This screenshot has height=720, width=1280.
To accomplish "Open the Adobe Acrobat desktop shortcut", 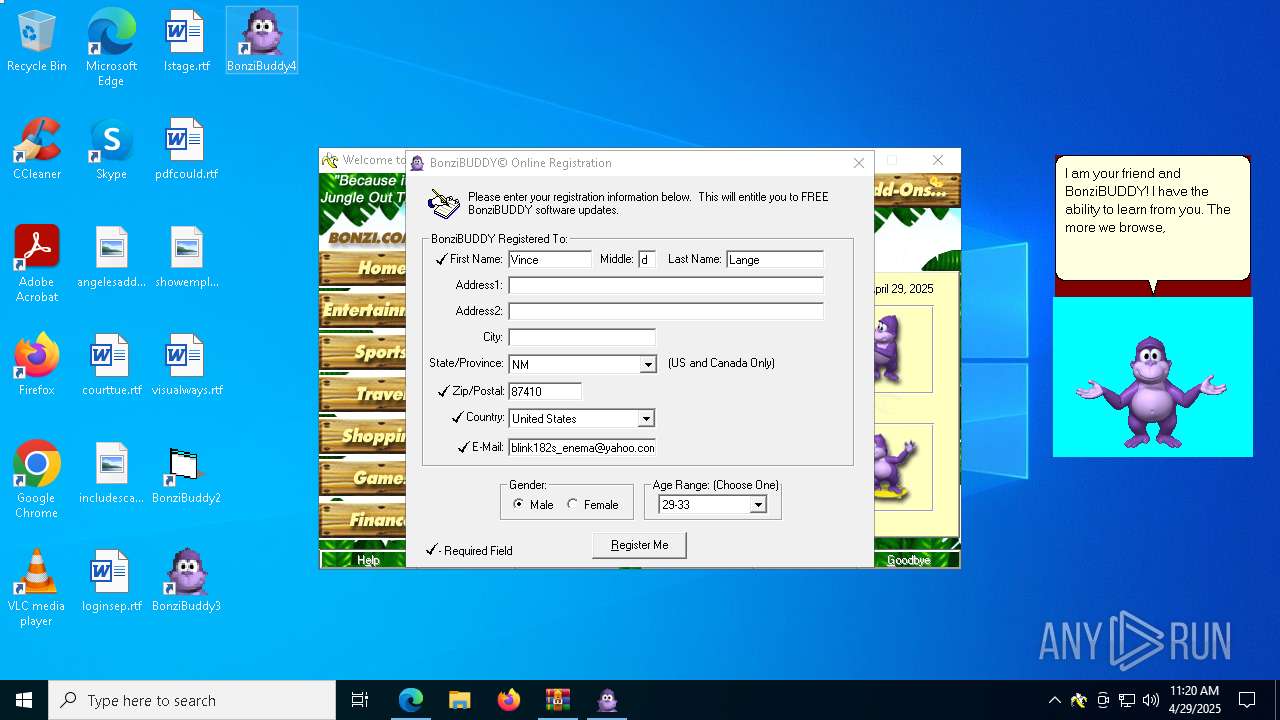I will tap(37, 264).
